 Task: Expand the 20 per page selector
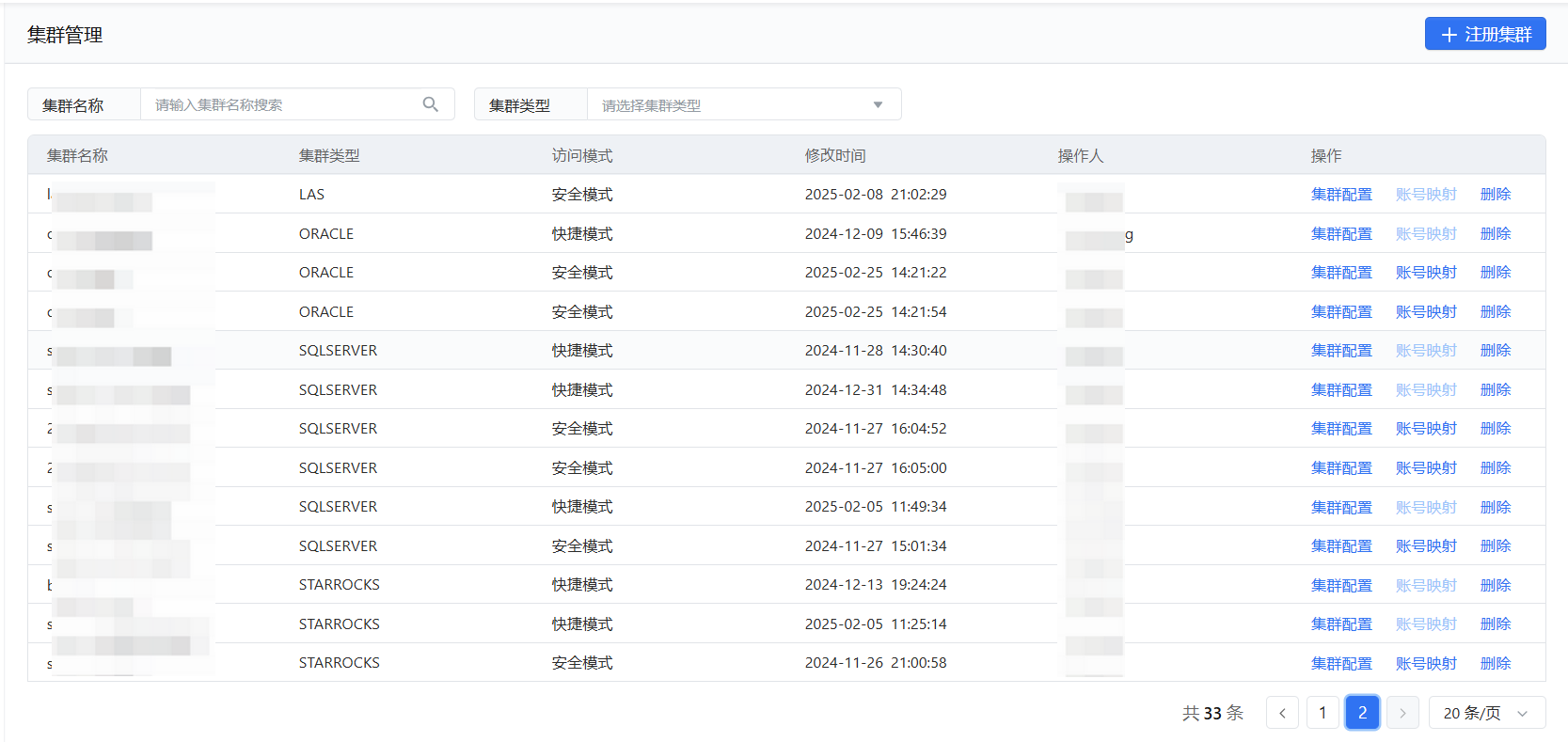pos(1486,713)
